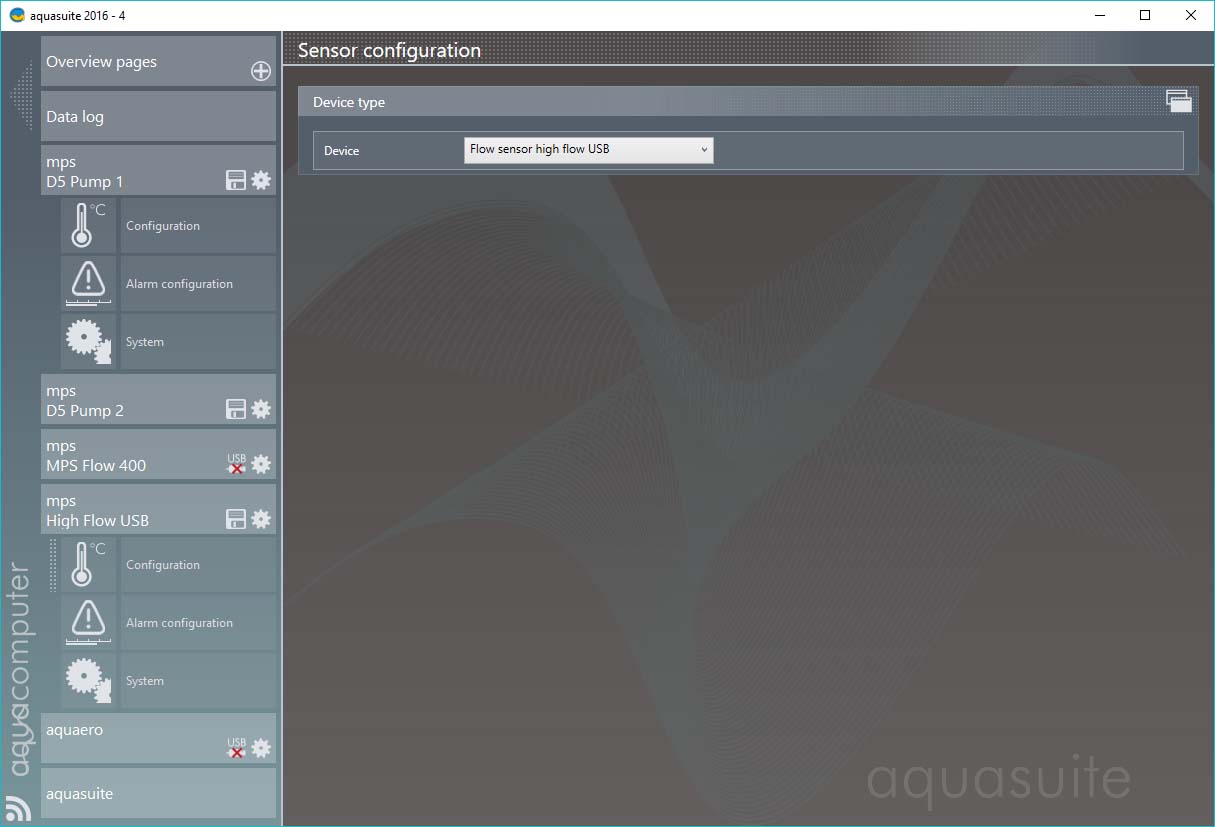This screenshot has width=1215, height=827.
Task: Click the Device type panel window icon
Action: point(1179,100)
